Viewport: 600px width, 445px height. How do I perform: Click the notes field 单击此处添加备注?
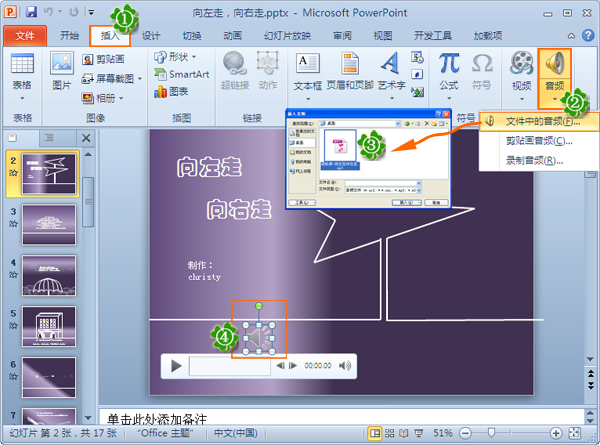(x=341, y=417)
